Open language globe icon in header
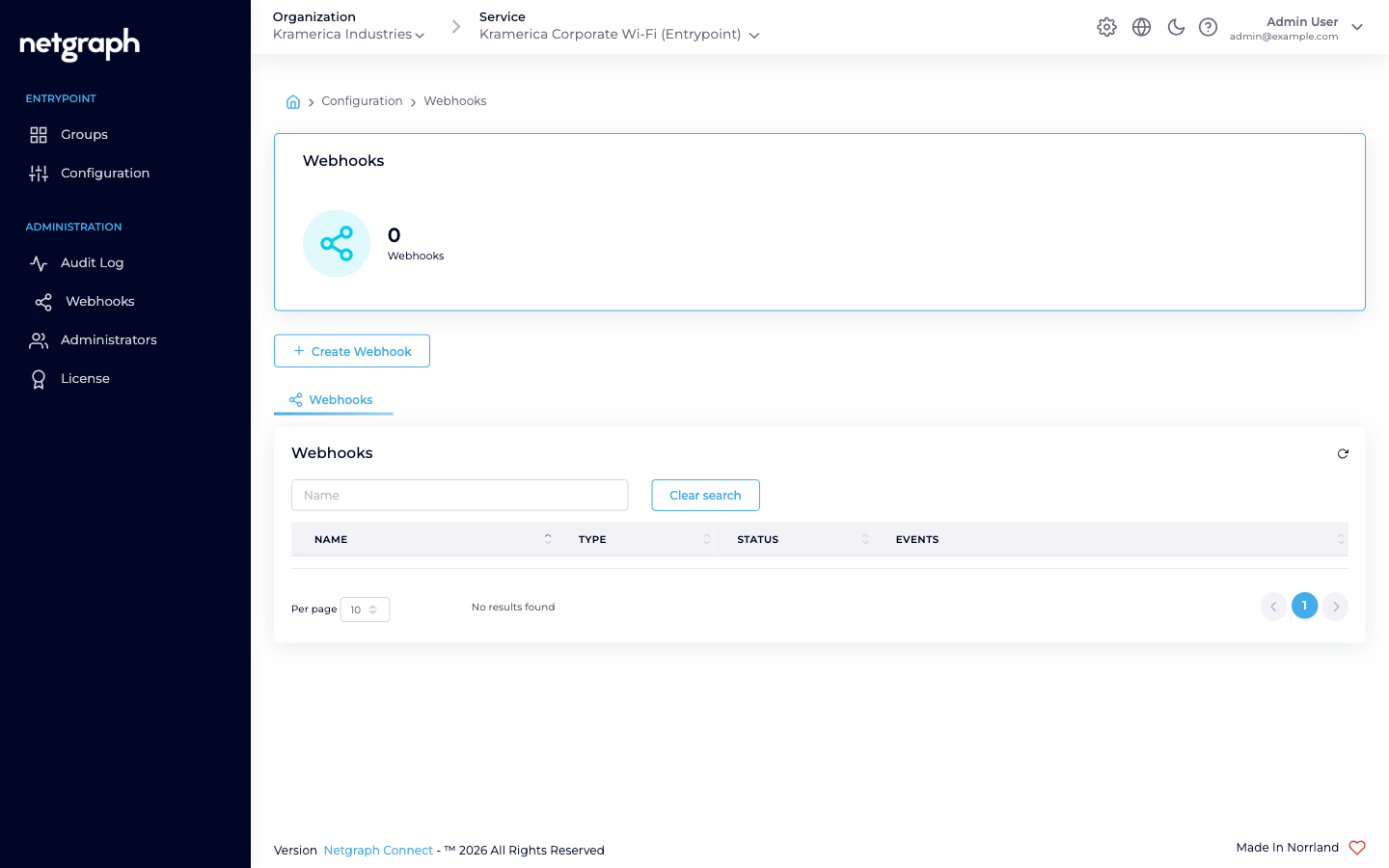The width and height of the screenshot is (1389, 868). coord(1142,27)
